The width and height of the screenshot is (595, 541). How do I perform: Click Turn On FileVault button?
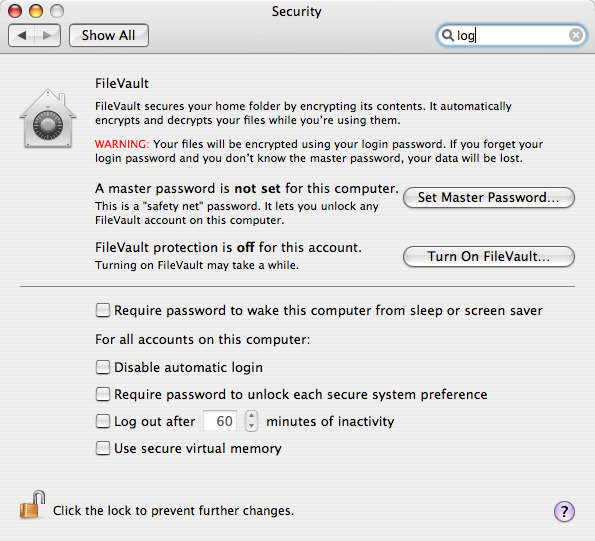point(489,257)
